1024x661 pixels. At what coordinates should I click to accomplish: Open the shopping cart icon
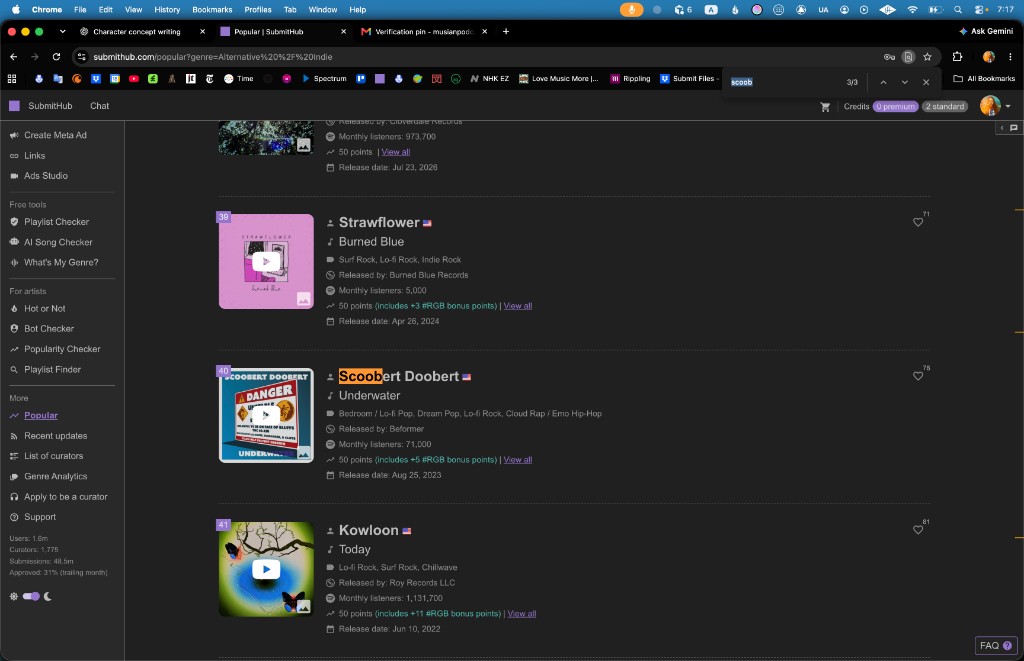(x=825, y=106)
